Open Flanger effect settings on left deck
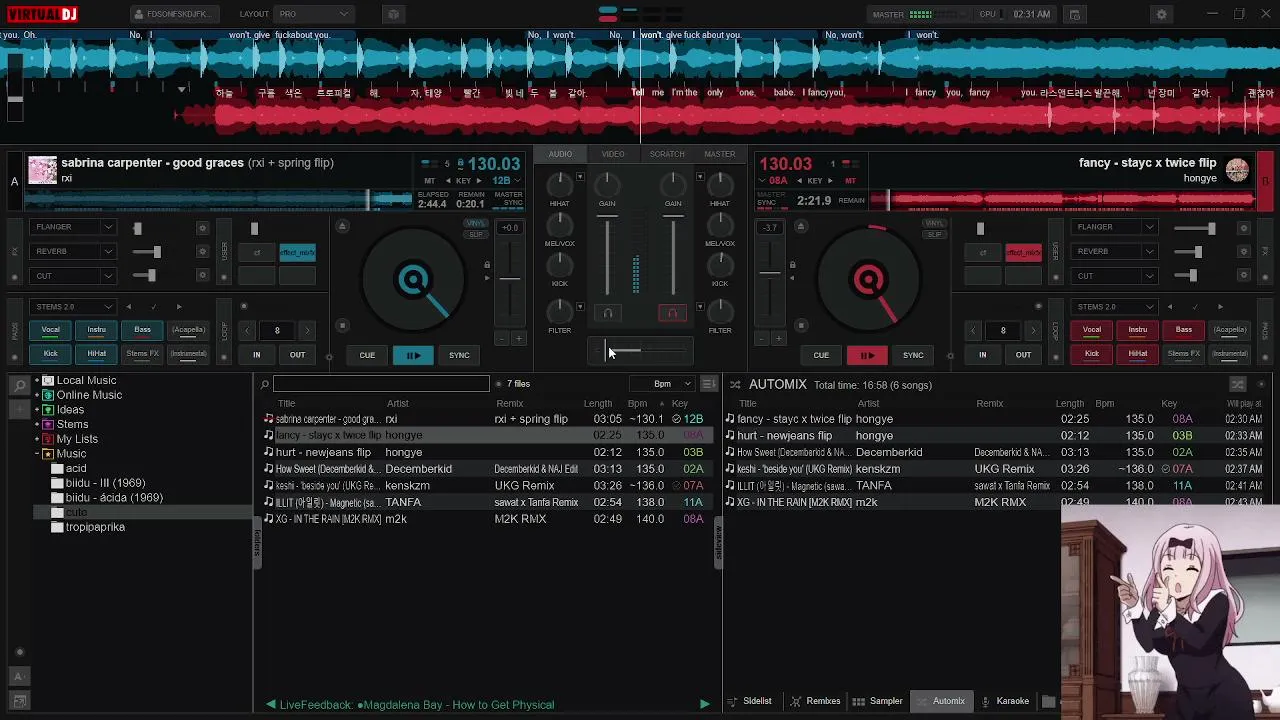Image resolution: width=1280 pixels, height=720 pixels. coord(202,227)
